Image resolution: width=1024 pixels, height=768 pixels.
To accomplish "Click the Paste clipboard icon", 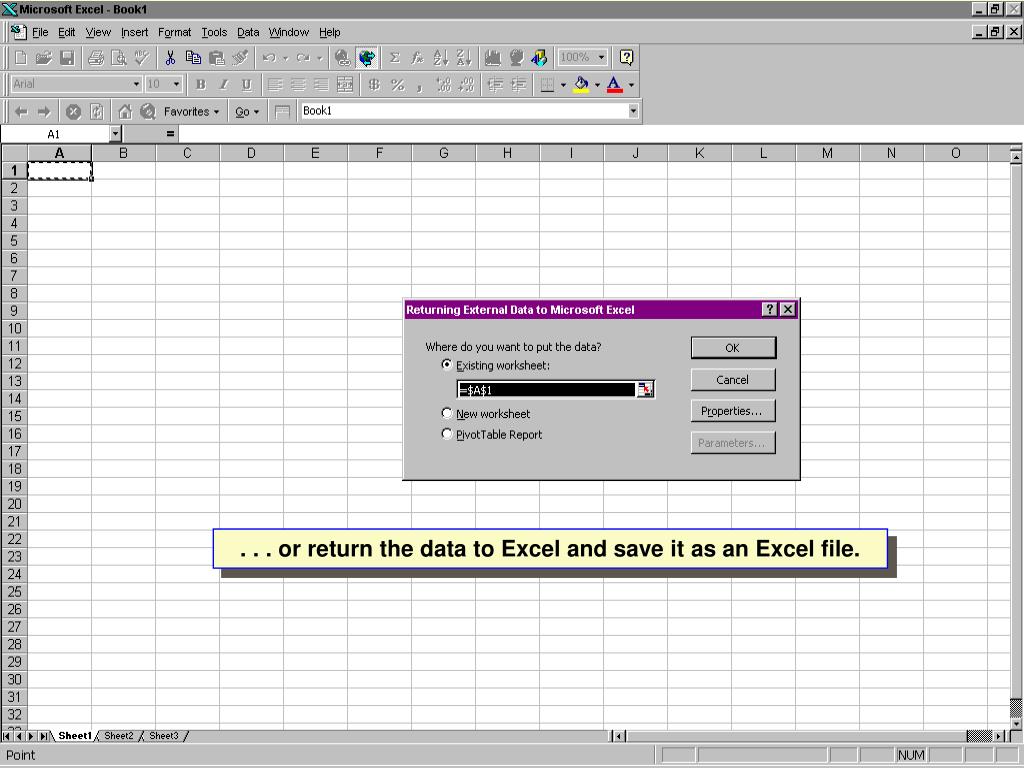I will tap(216, 57).
